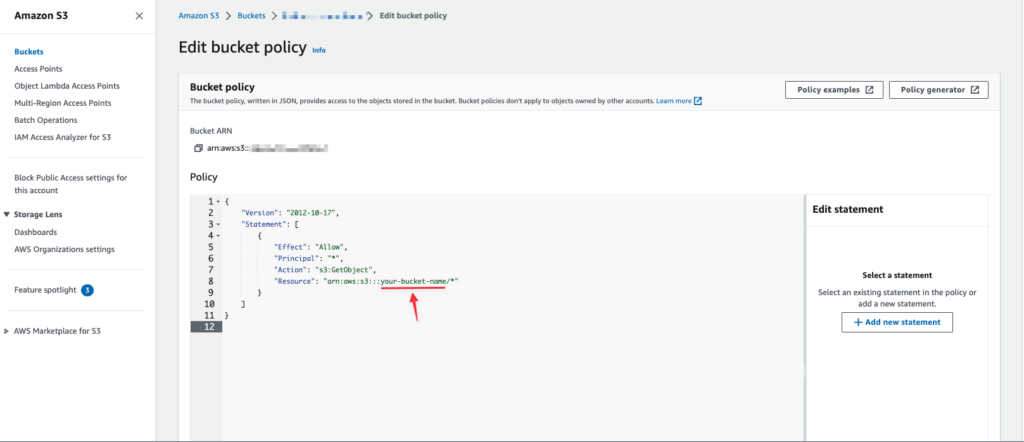Open the Learn more link
The image size is (1024, 442).
pyautogui.click(x=673, y=101)
